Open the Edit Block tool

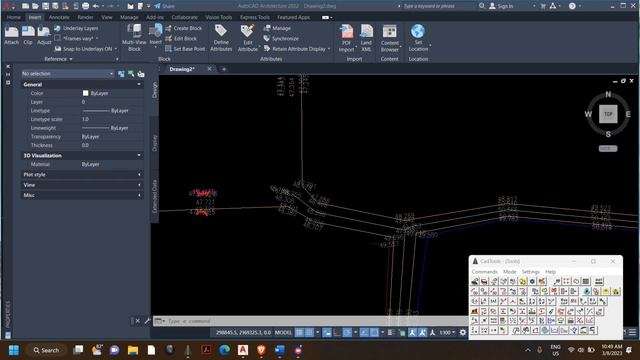[x=181, y=38]
